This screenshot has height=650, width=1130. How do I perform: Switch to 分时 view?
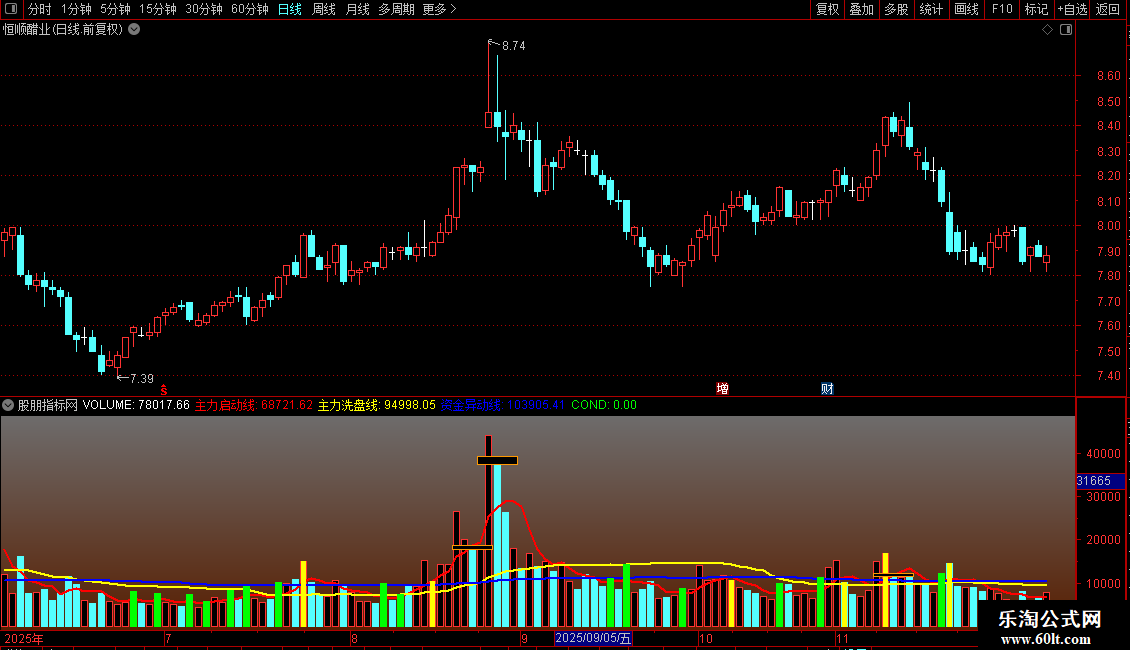tap(40, 9)
